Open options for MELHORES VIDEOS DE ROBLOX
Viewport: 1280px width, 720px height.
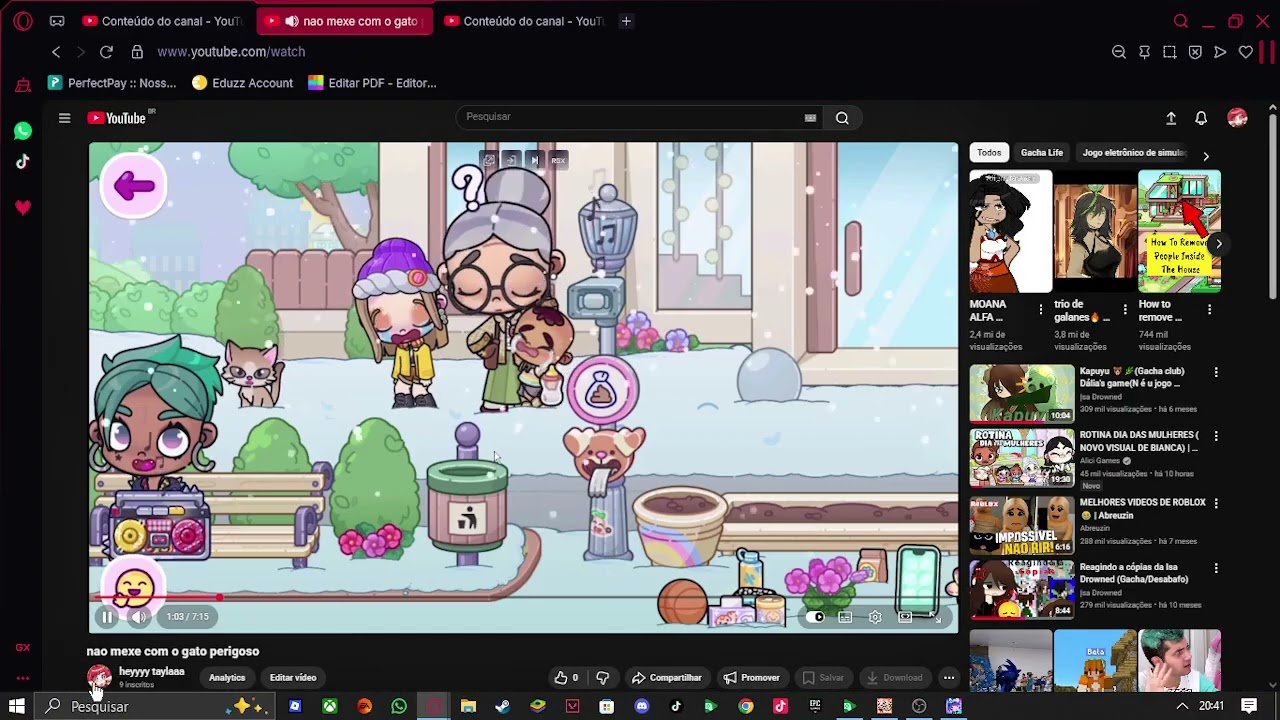click(1216, 502)
